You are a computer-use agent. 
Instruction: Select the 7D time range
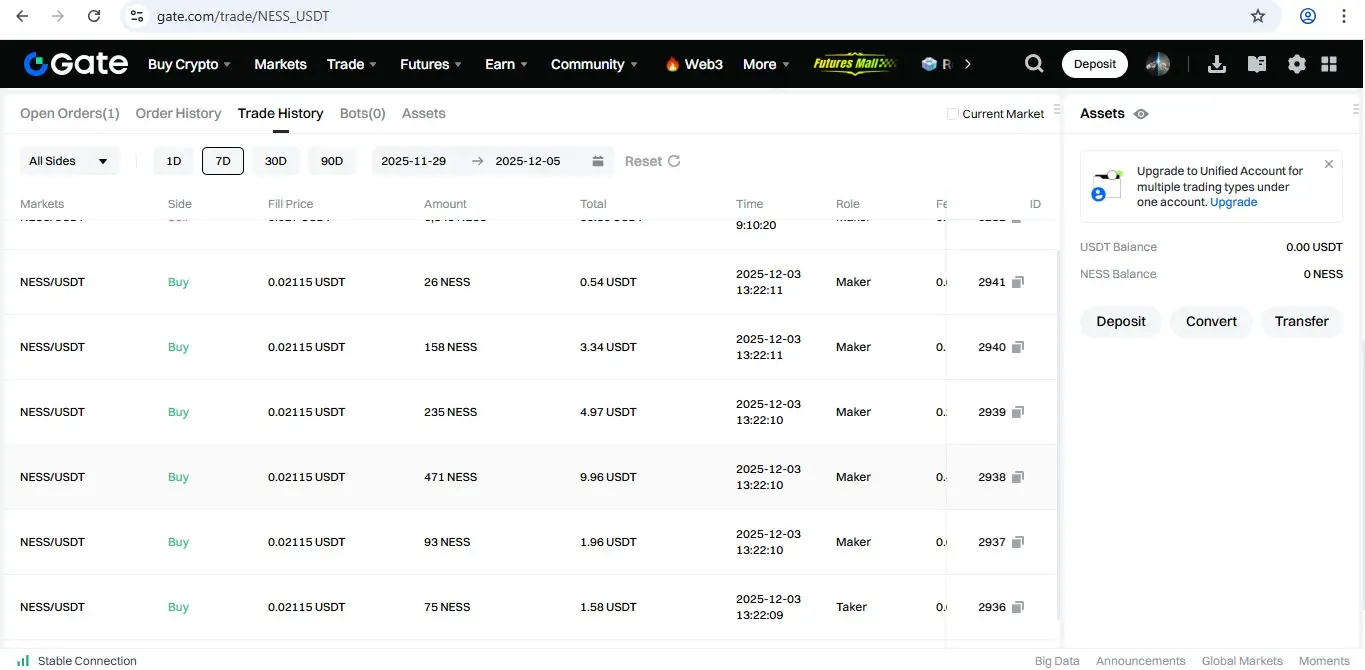click(x=223, y=161)
